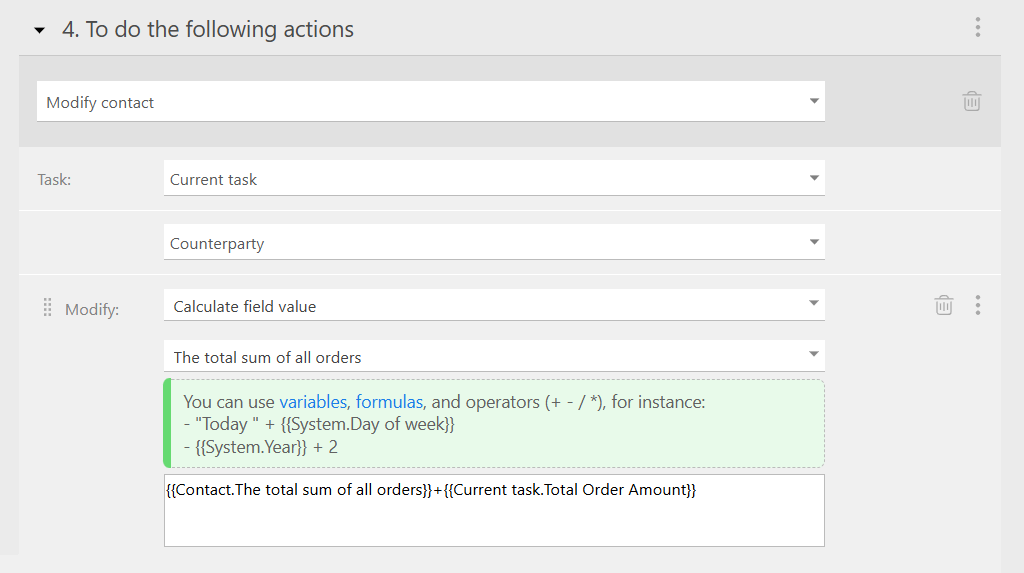Delete the Modify row using its trash icon
Image resolution: width=1024 pixels, height=573 pixels.
point(944,305)
